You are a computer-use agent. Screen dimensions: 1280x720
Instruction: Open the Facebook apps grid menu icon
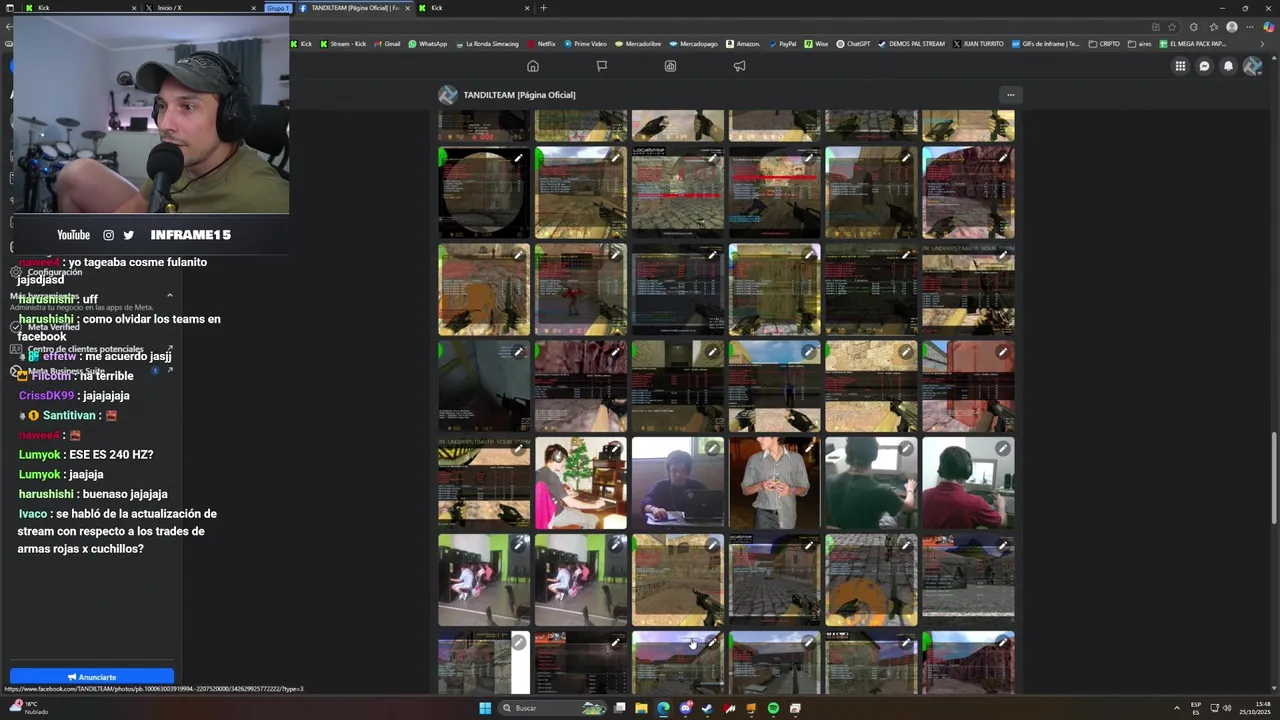[1180, 66]
